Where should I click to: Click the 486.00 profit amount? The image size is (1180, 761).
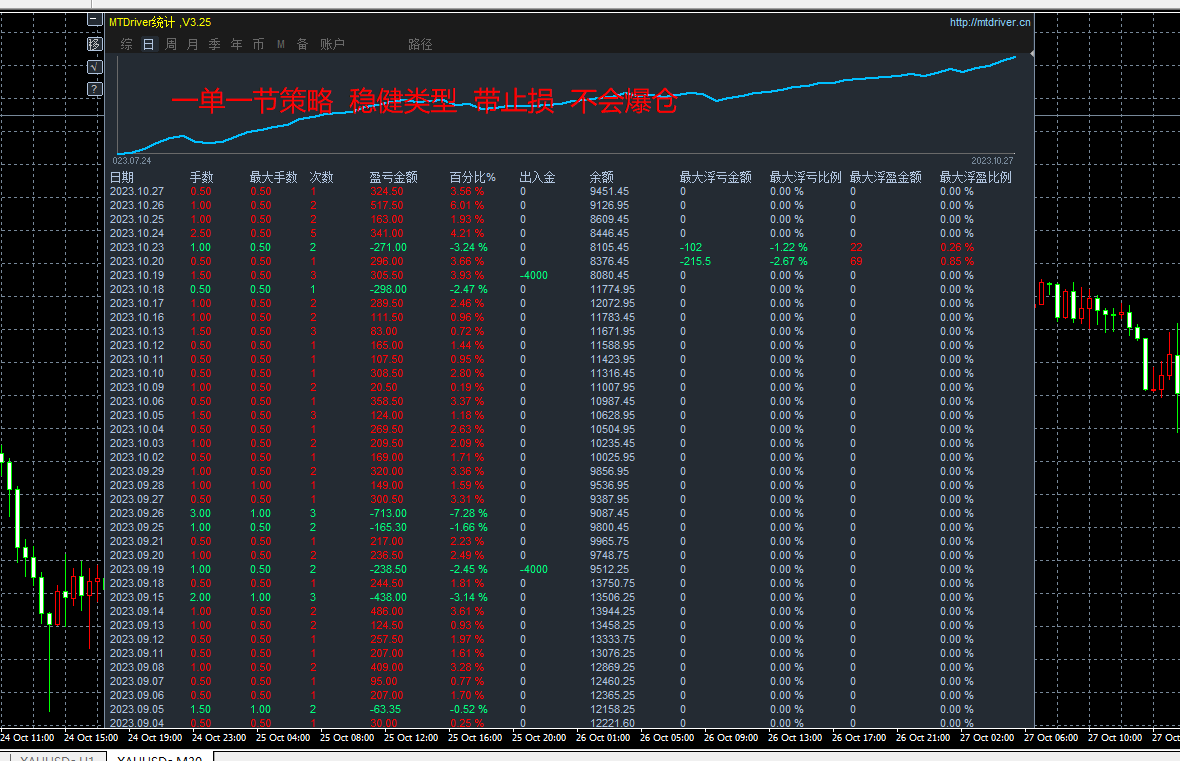(387, 612)
